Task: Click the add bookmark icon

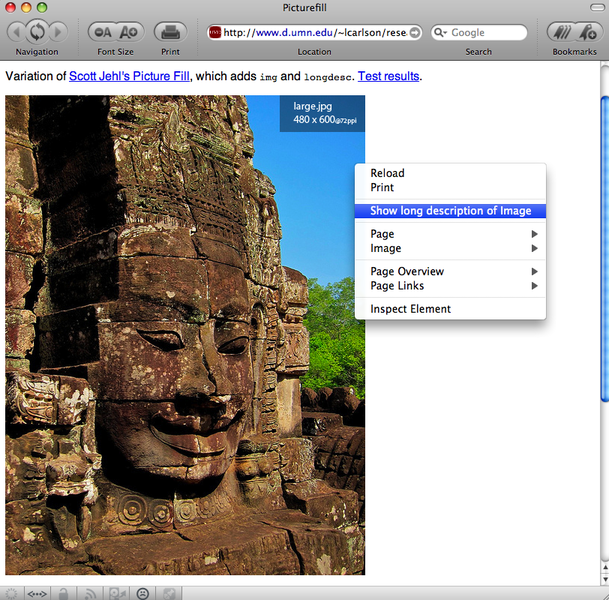Action: (586, 32)
